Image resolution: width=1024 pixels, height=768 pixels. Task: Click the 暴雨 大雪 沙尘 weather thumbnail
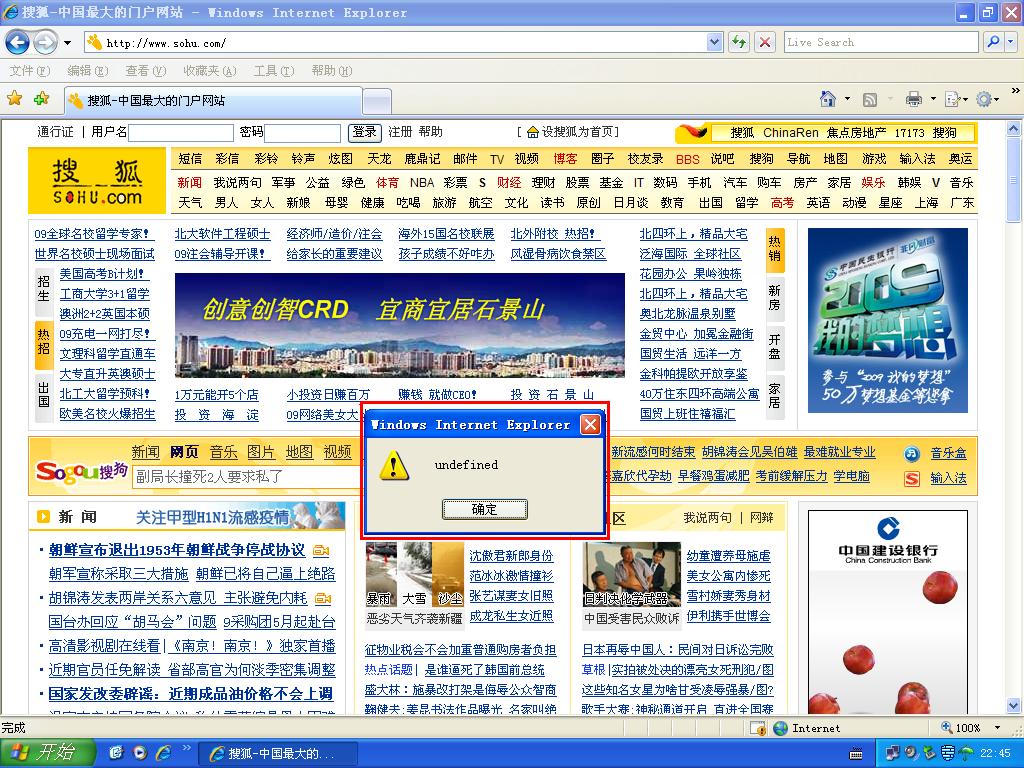(415, 575)
